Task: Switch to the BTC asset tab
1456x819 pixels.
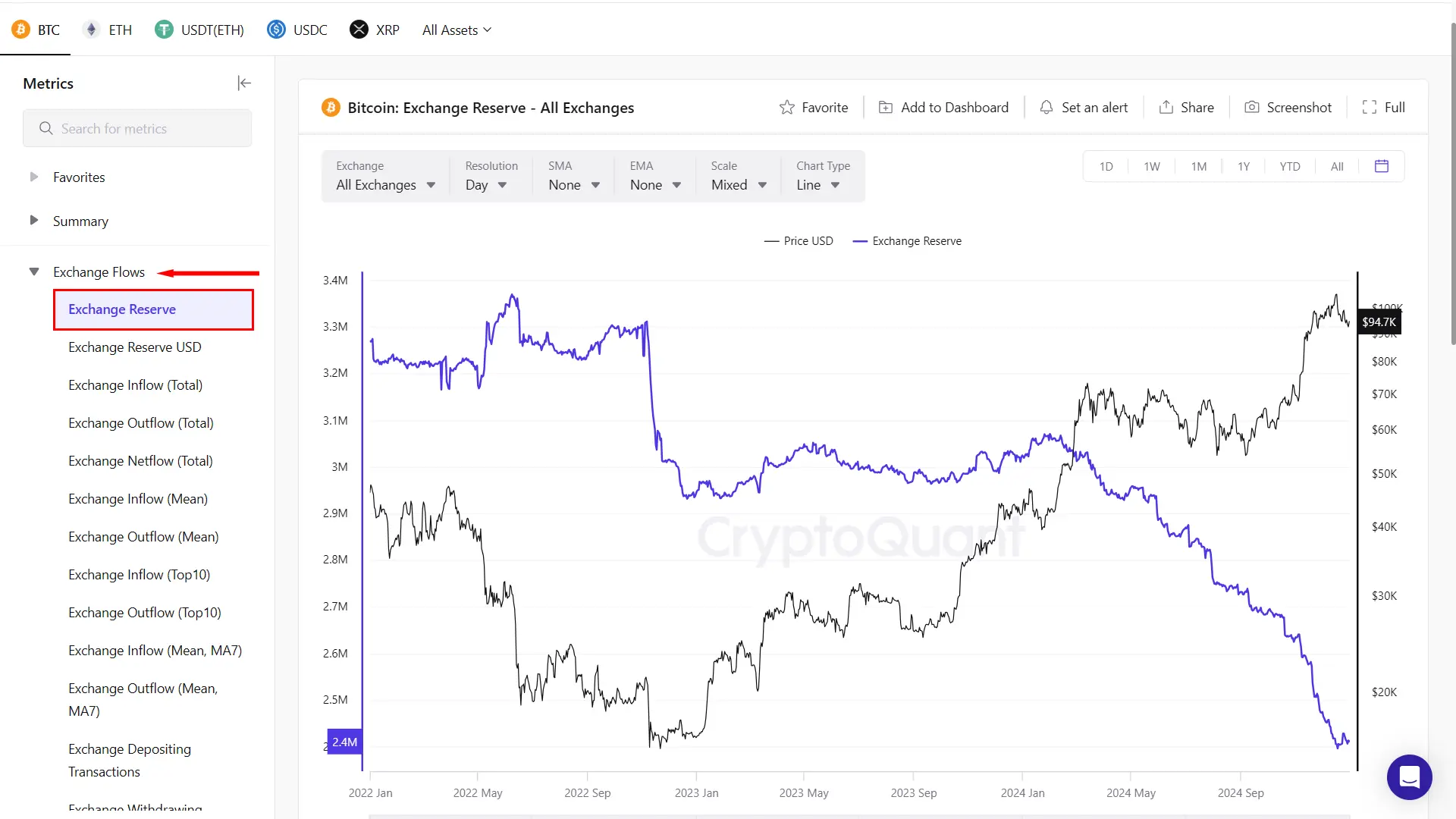Action: (x=36, y=30)
